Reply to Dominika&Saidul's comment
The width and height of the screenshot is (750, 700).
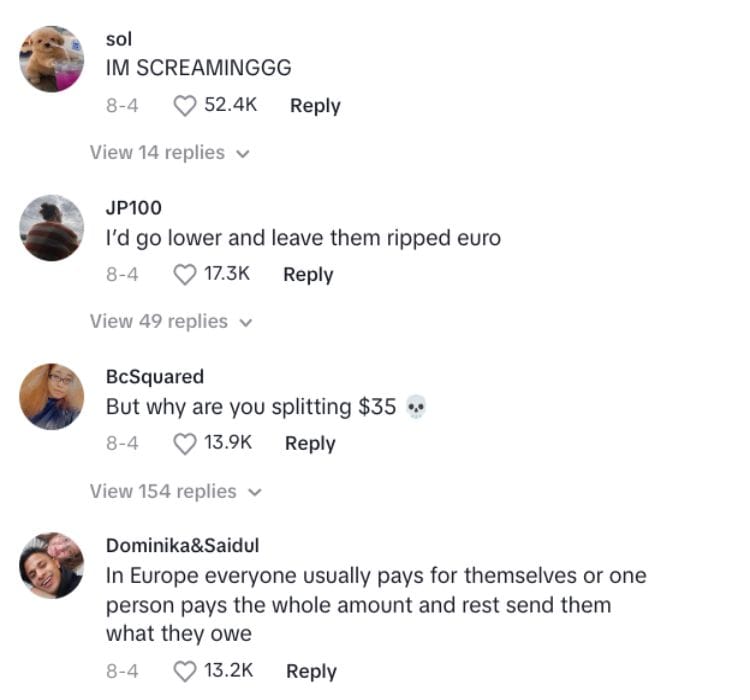[311, 671]
